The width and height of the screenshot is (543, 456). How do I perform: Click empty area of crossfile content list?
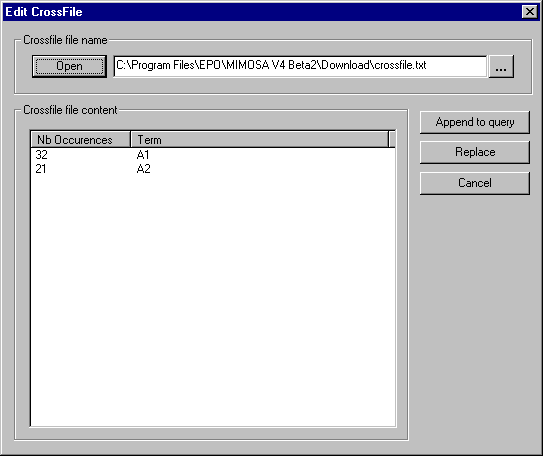coord(213,298)
